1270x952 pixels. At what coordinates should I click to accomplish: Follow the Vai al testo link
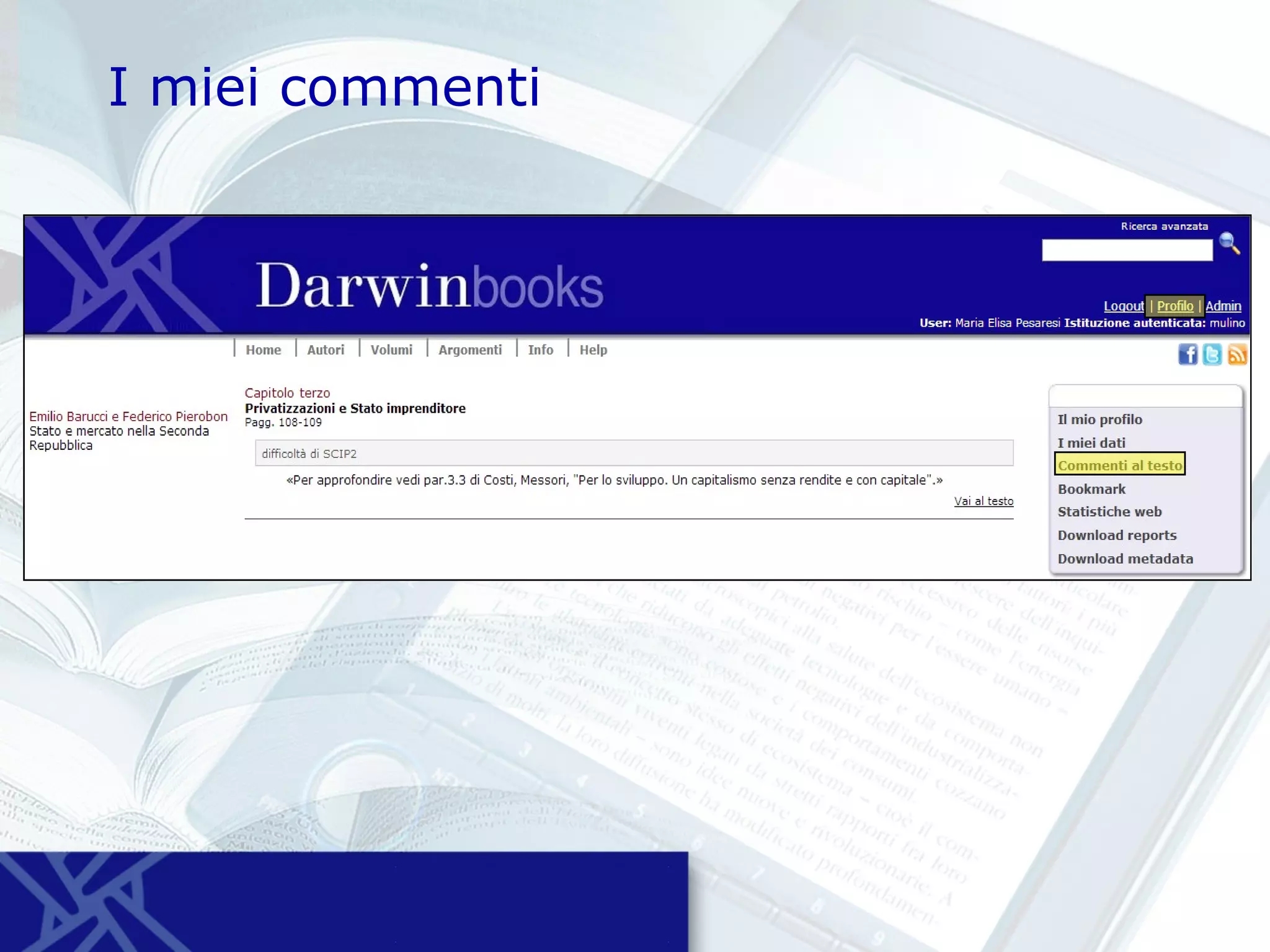[984, 501]
